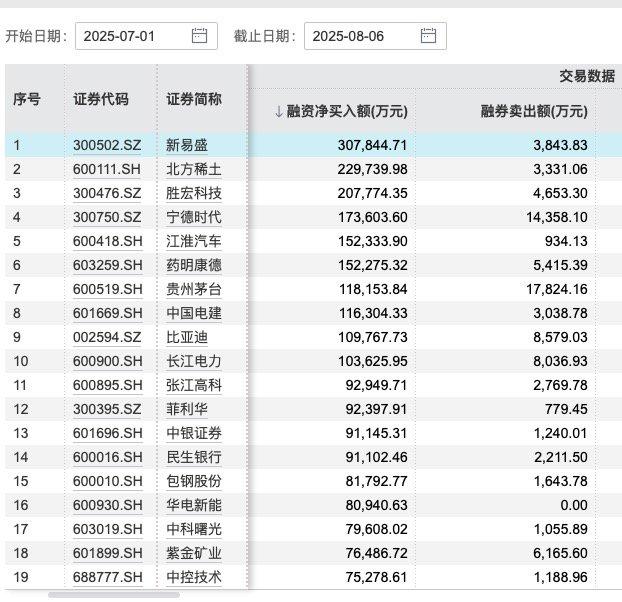Click the sort arrow beside 融资净买入额

click(x=279, y=111)
